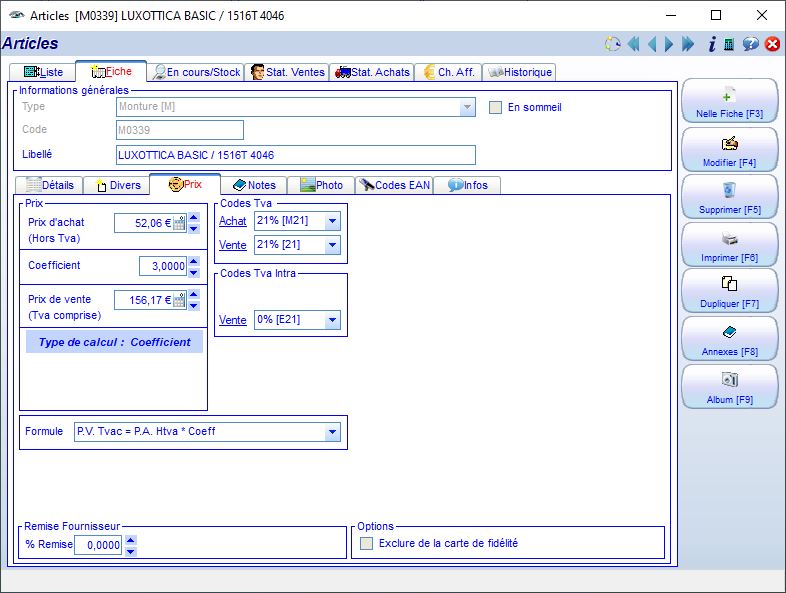Click the Libellé text field
The image size is (786, 593).
pos(296,155)
